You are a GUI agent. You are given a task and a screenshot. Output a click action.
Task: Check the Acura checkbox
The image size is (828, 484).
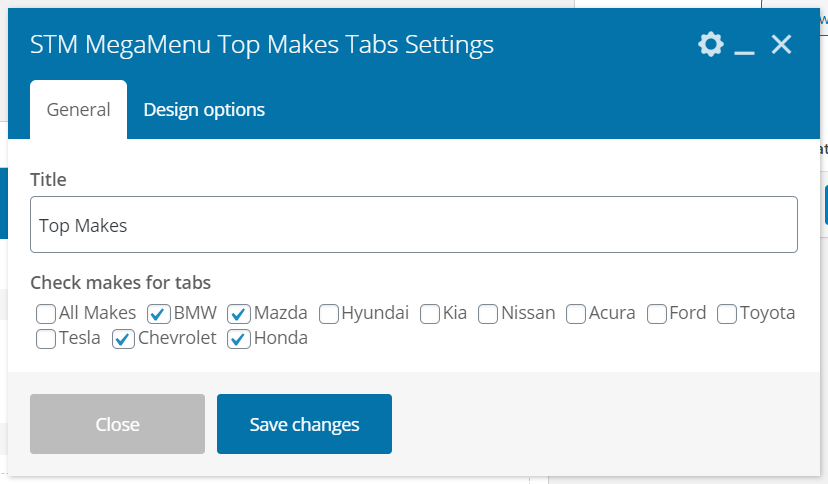point(576,314)
